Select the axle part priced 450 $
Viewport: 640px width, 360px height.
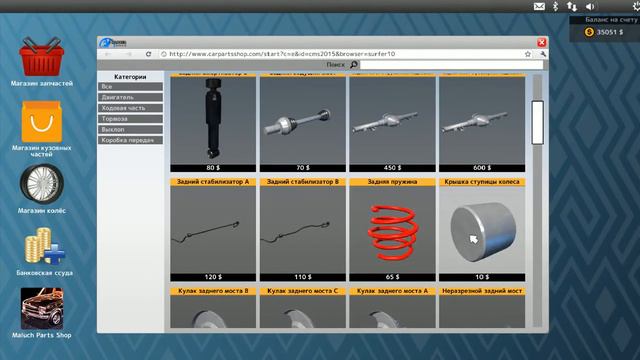(x=392, y=122)
